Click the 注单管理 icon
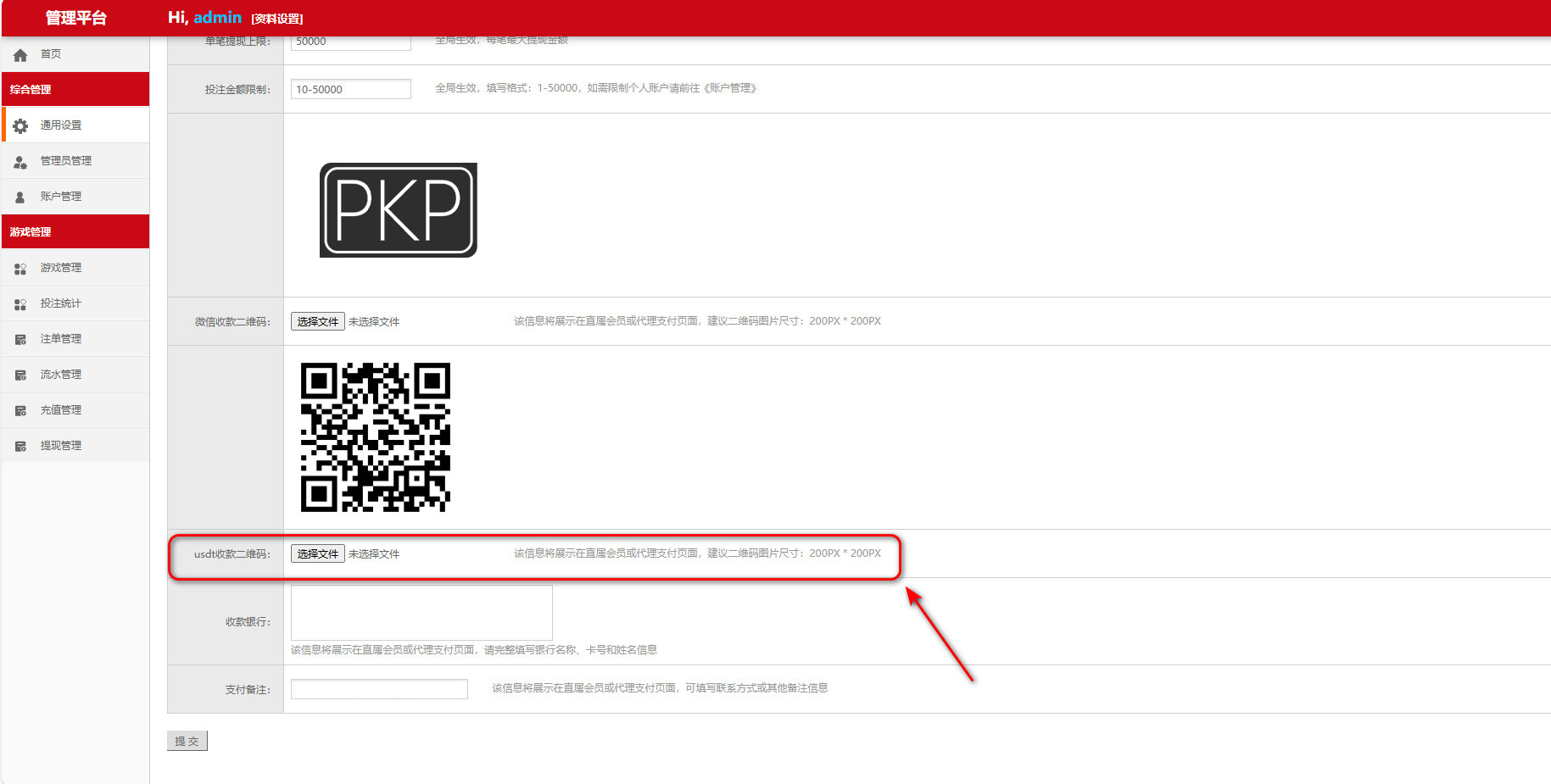The height and width of the screenshot is (784, 1551). [x=20, y=339]
